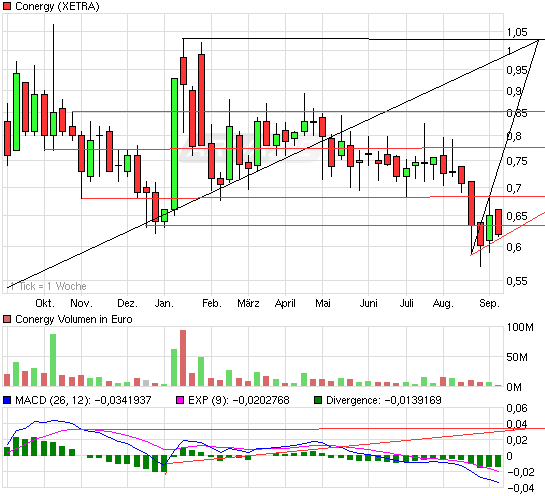Click the 0,75 price axis label
Image resolution: width=545 pixels, height=496 pixels.
click(x=517, y=161)
